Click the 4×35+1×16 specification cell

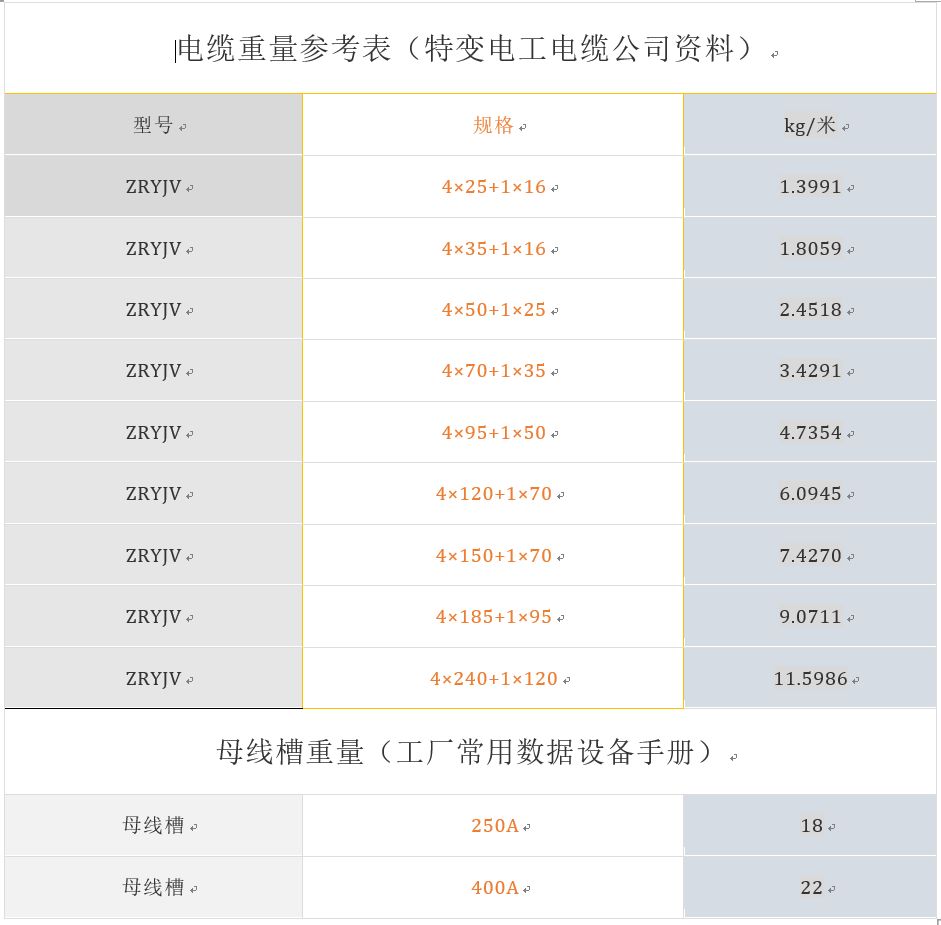(494, 249)
